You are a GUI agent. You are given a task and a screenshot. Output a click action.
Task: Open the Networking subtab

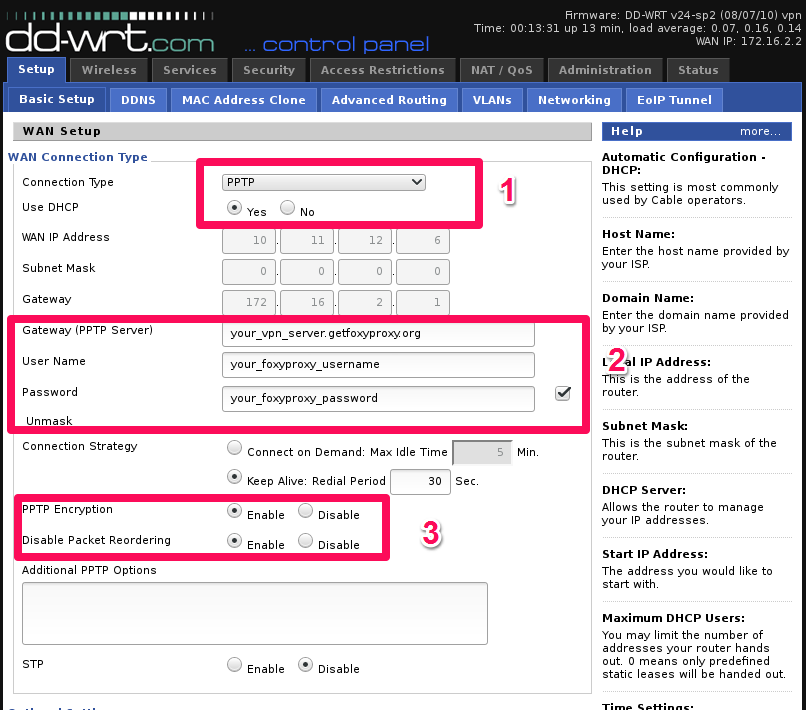(x=574, y=100)
